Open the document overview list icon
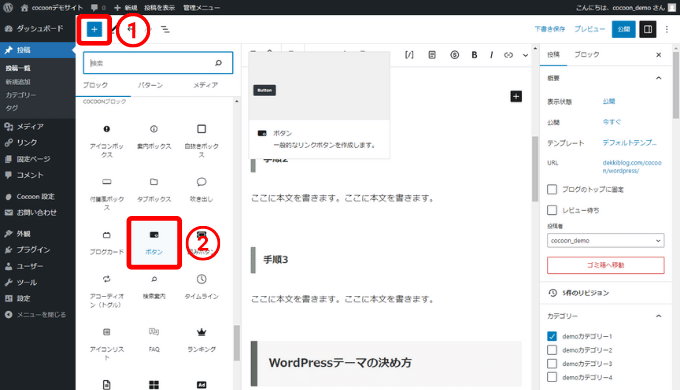680x390 pixels. point(165,29)
